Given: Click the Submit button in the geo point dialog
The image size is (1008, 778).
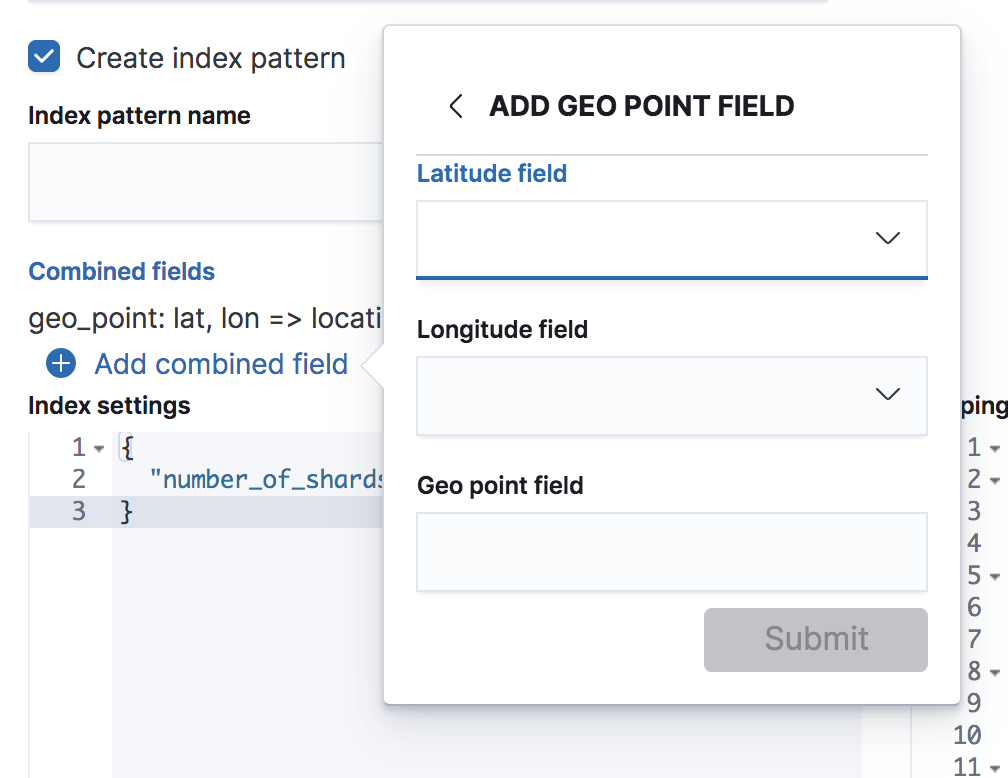Looking at the screenshot, I should click(x=815, y=639).
